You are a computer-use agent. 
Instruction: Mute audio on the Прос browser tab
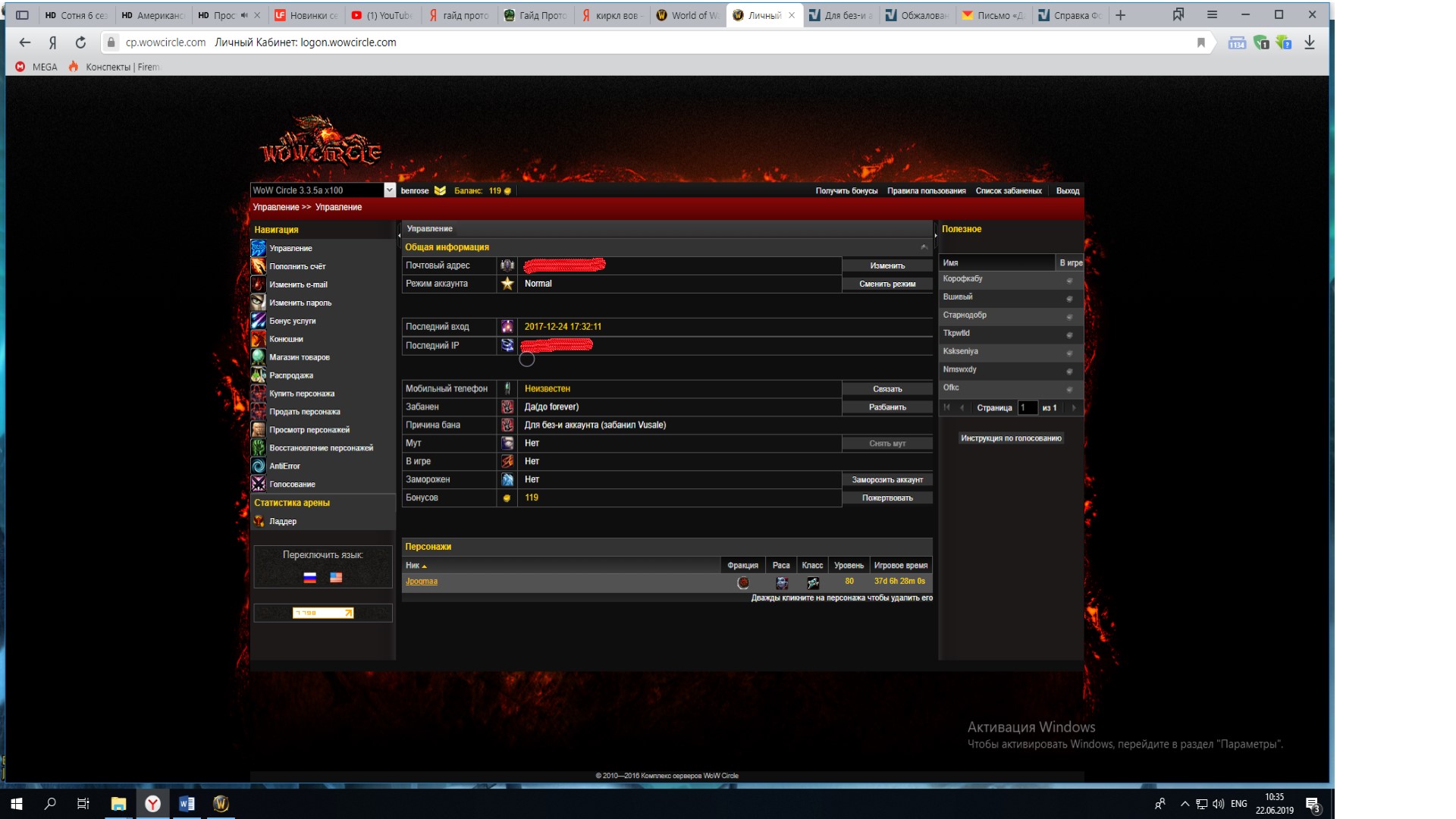[244, 15]
